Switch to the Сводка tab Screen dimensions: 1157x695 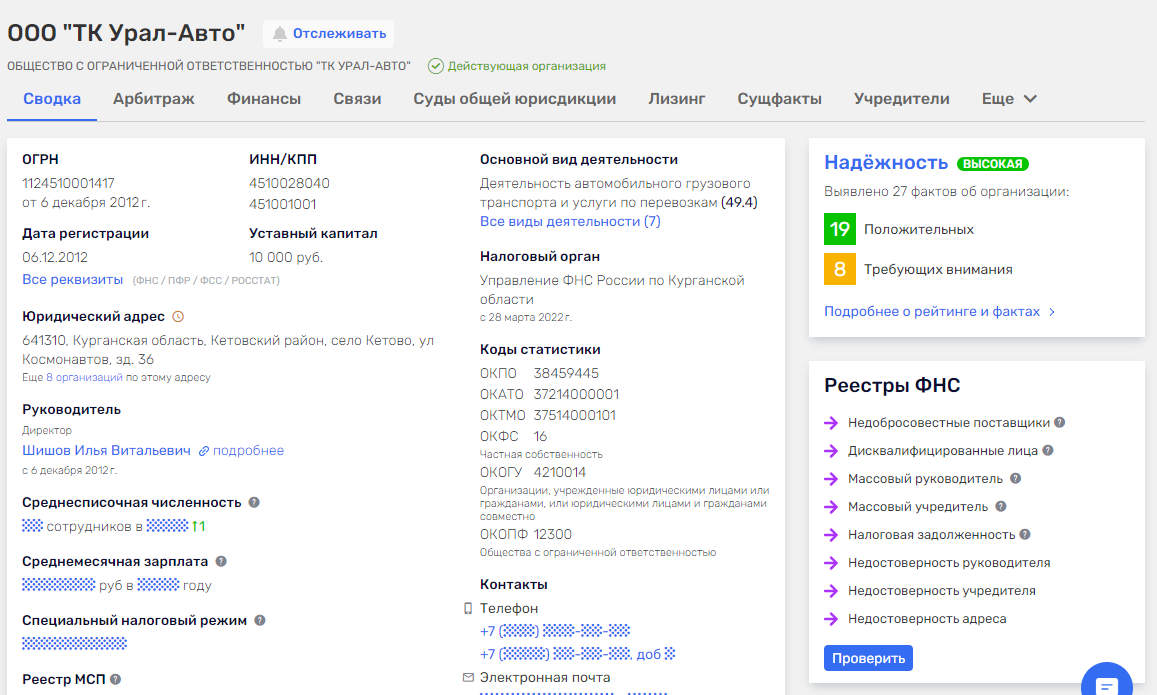(x=52, y=99)
